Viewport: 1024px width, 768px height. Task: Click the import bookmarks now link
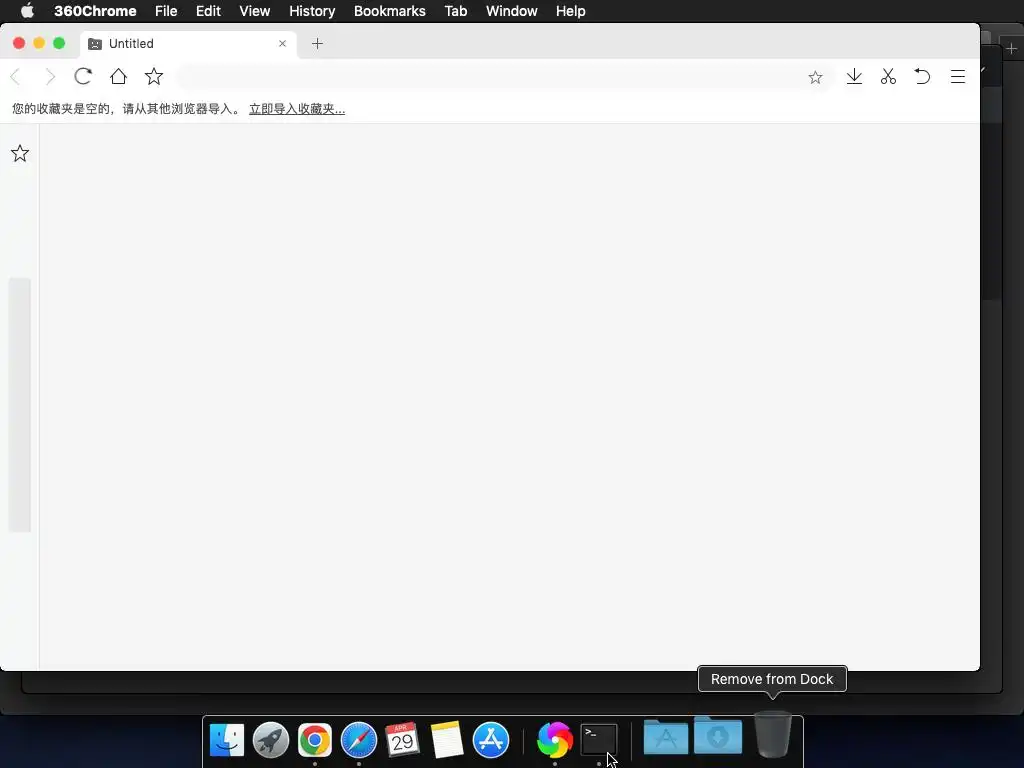click(297, 109)
